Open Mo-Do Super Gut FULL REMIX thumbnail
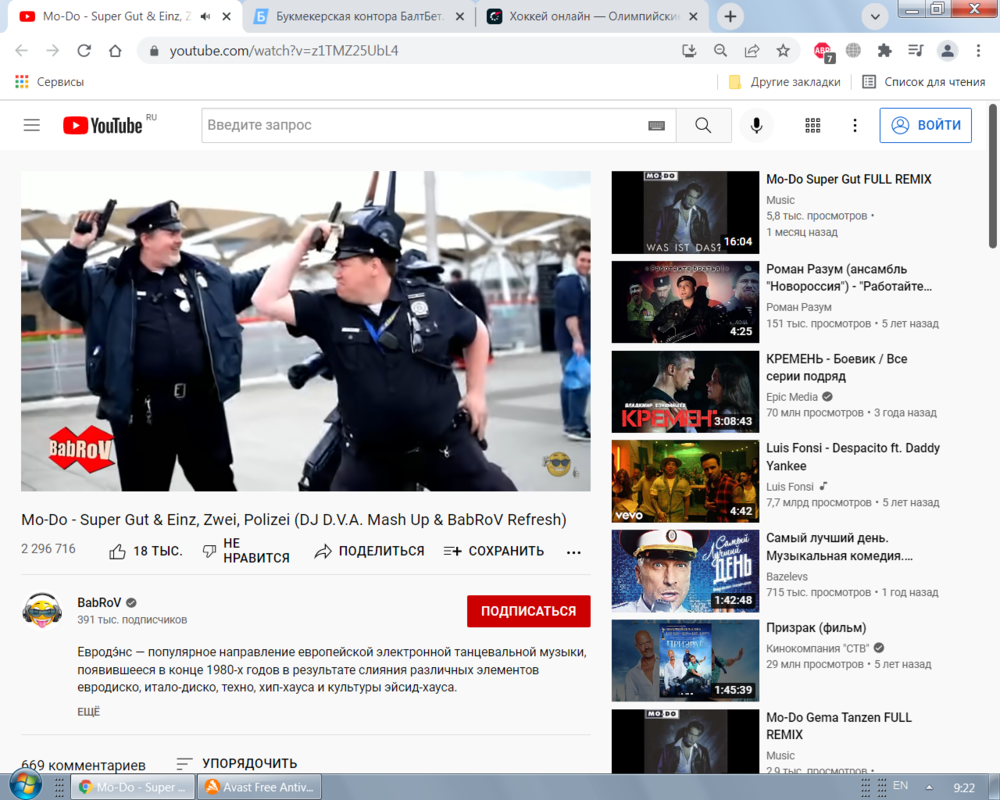This screenshot has height=800, width=1000. coord(685,212)
